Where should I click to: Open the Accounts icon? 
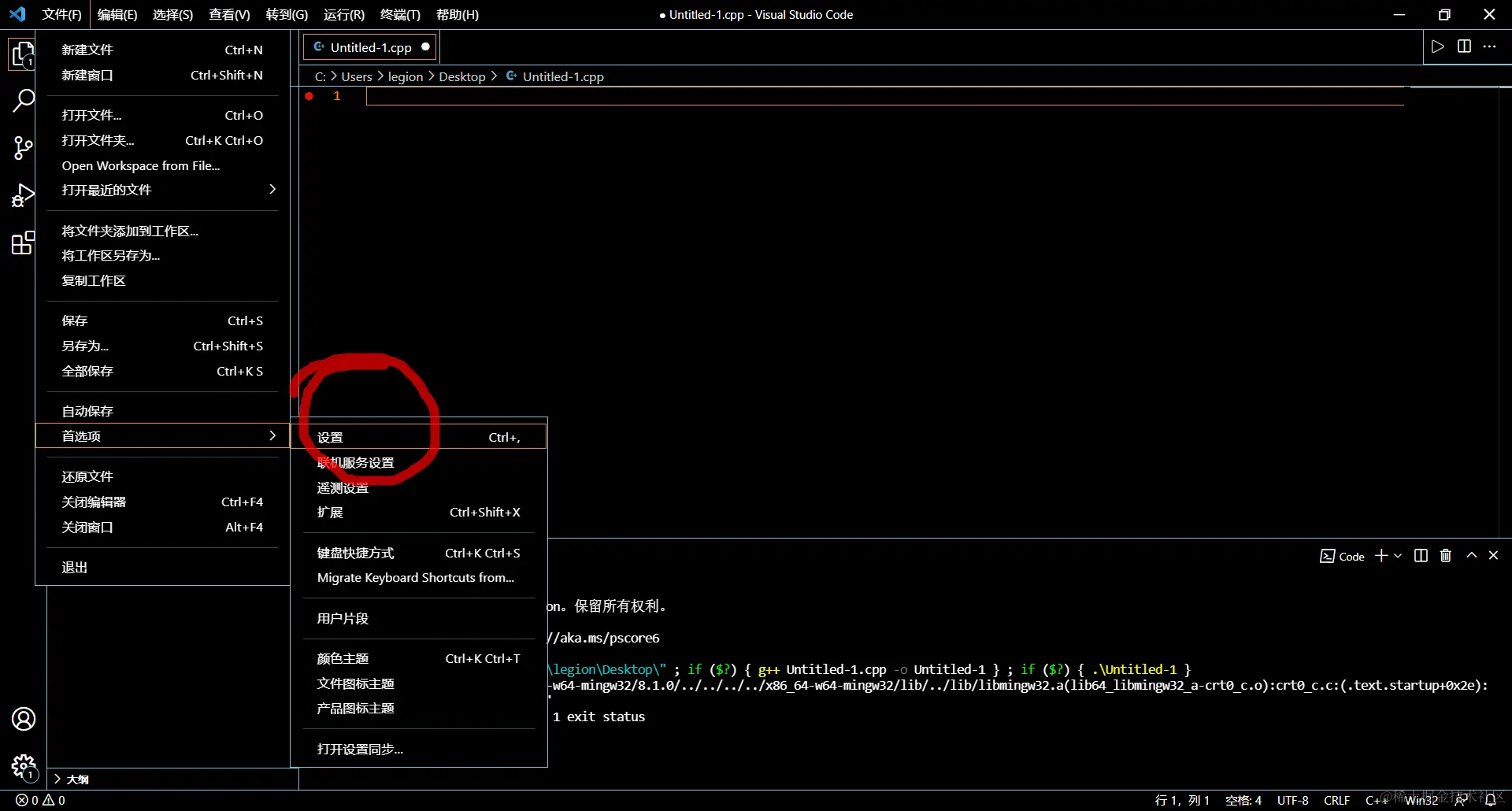(x=24, y=719)
